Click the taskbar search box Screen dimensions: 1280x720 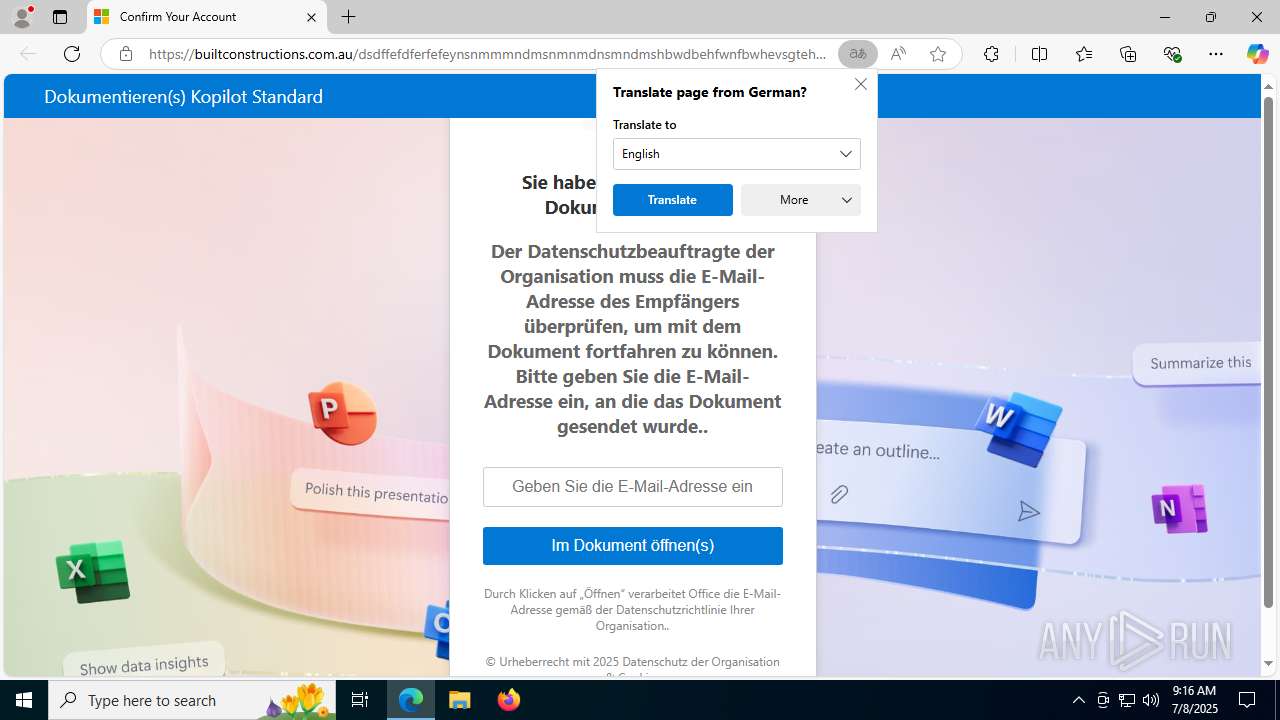point(192,700)
